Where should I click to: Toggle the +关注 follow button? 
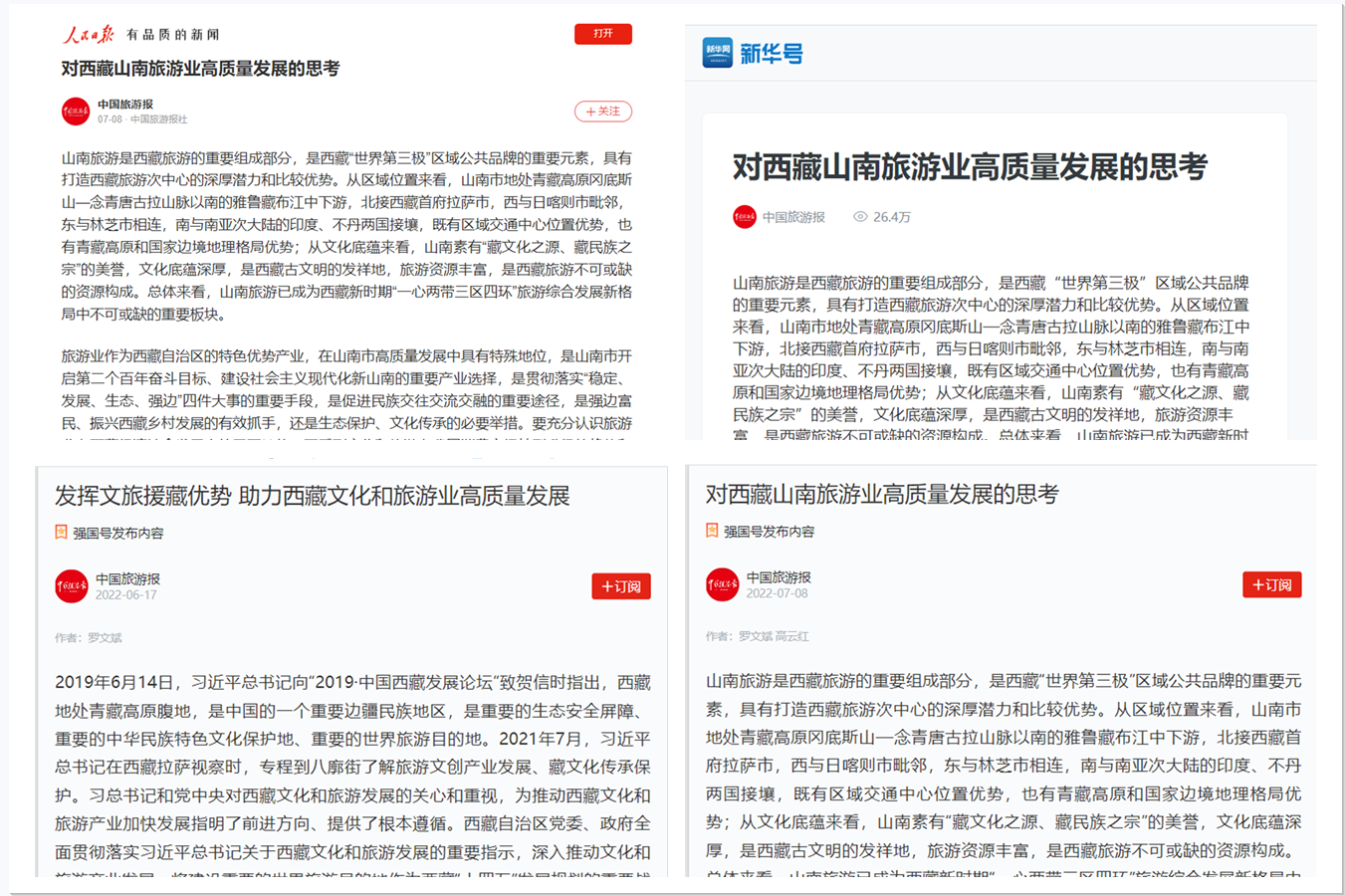602,112
